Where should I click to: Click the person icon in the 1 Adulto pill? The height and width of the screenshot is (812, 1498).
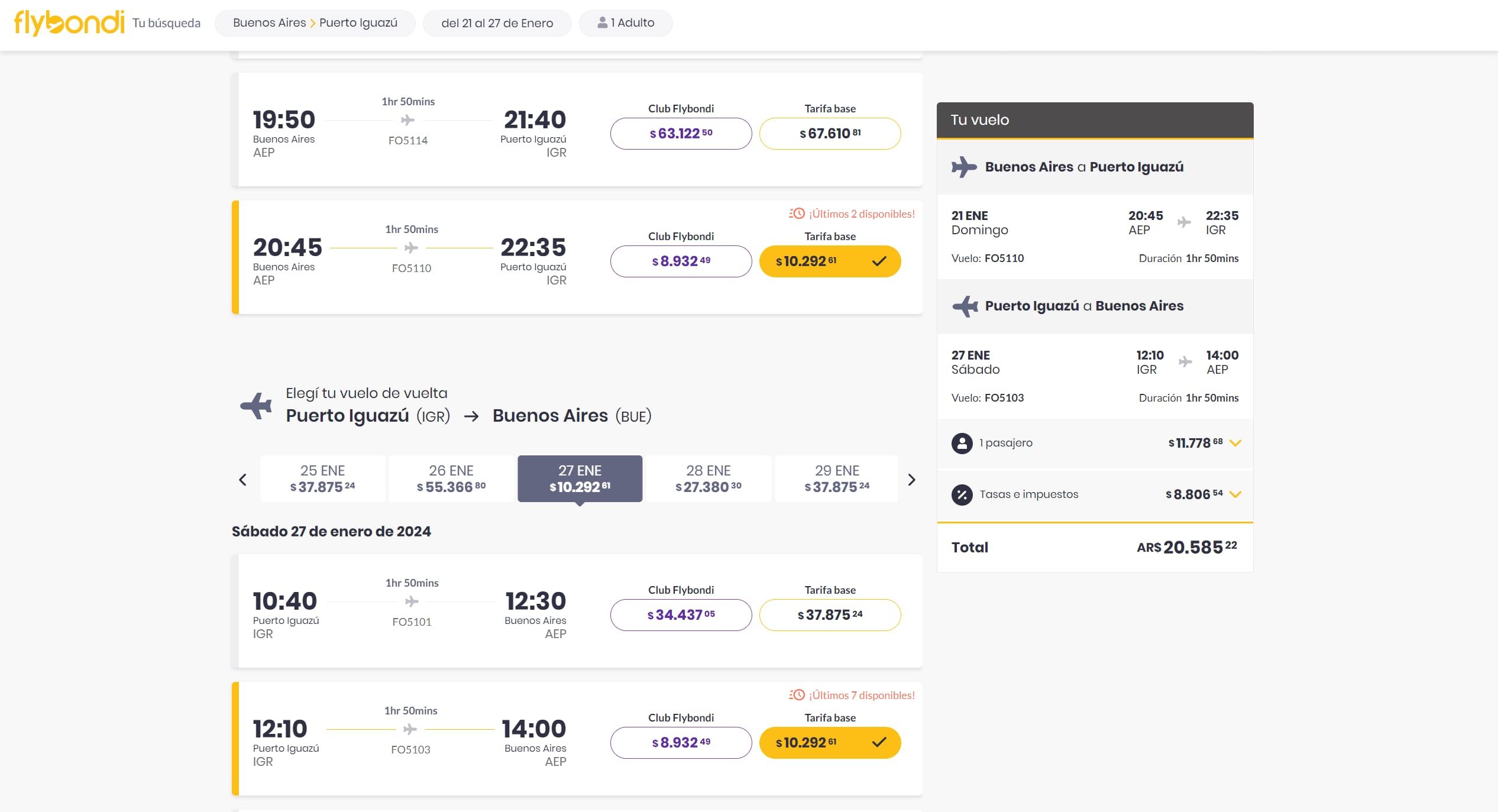602,22
